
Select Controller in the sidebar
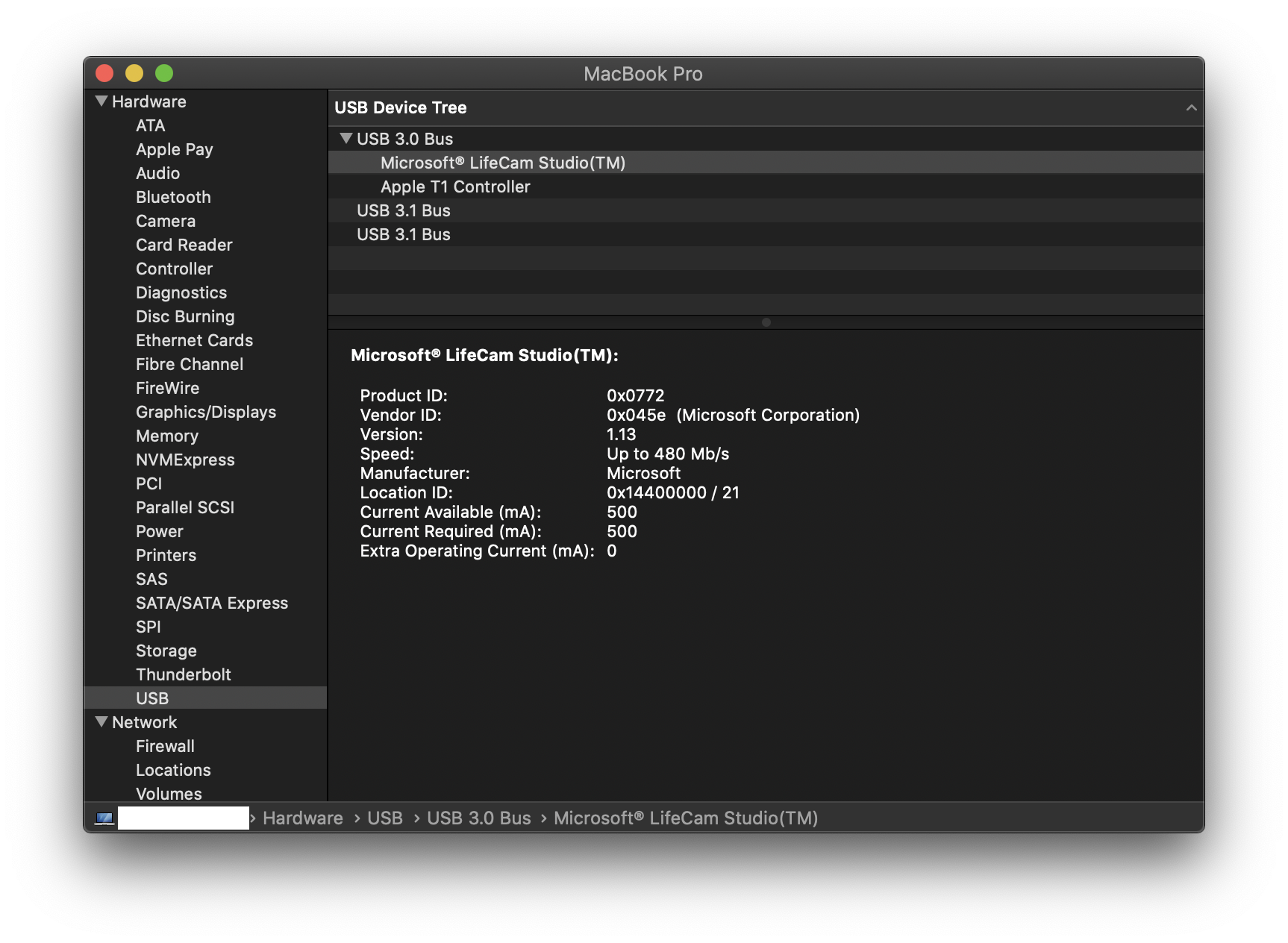175,269
